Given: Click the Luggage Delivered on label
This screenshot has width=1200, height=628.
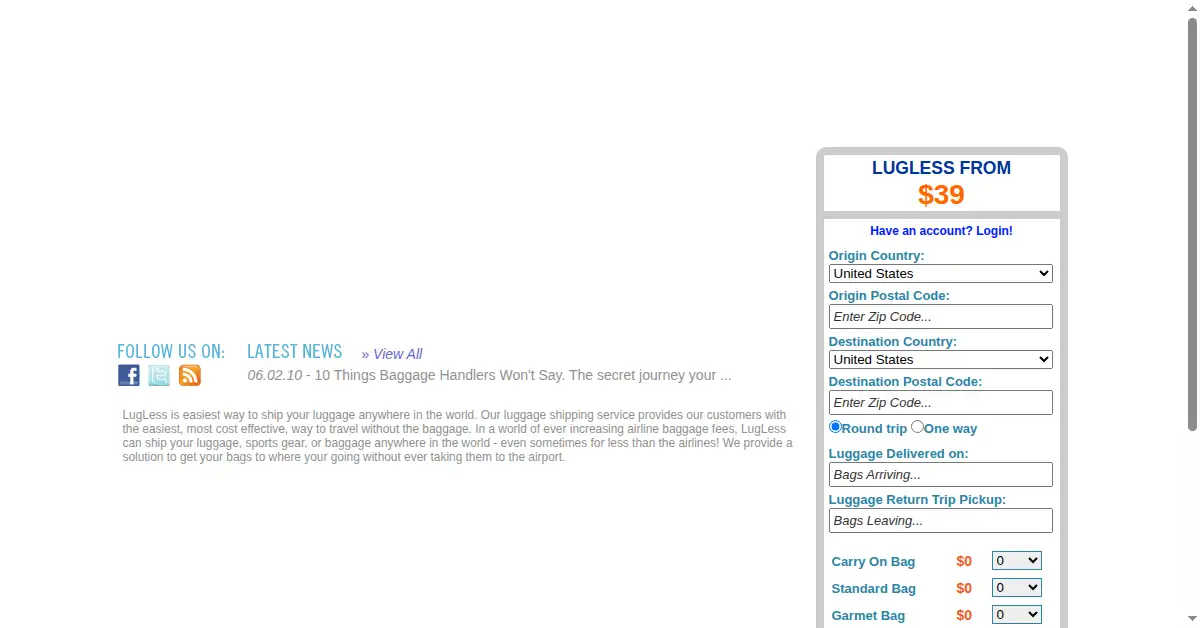Looking at the screenshot, I should point(898,454).
